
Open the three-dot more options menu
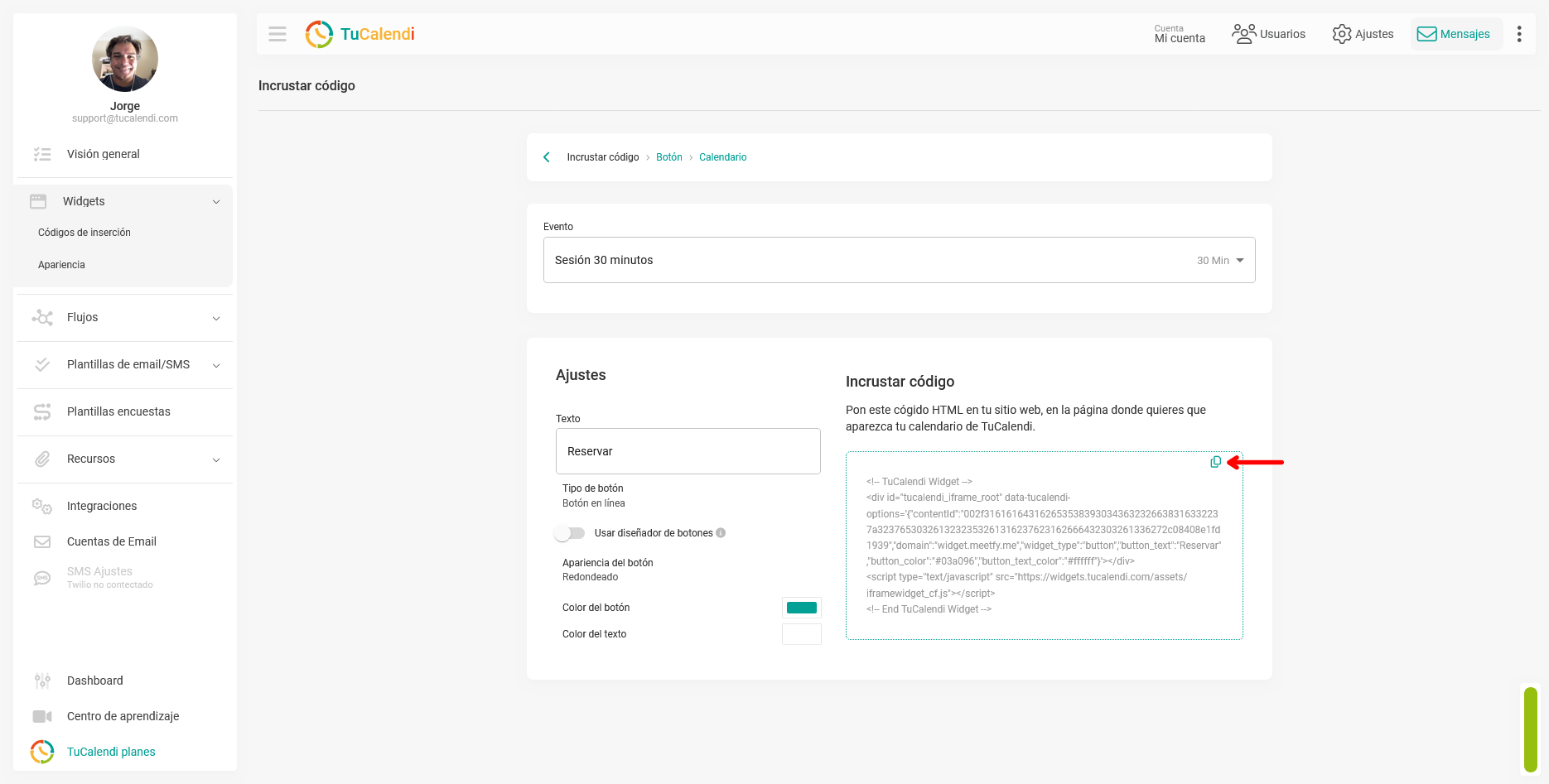pos(1518,34)
